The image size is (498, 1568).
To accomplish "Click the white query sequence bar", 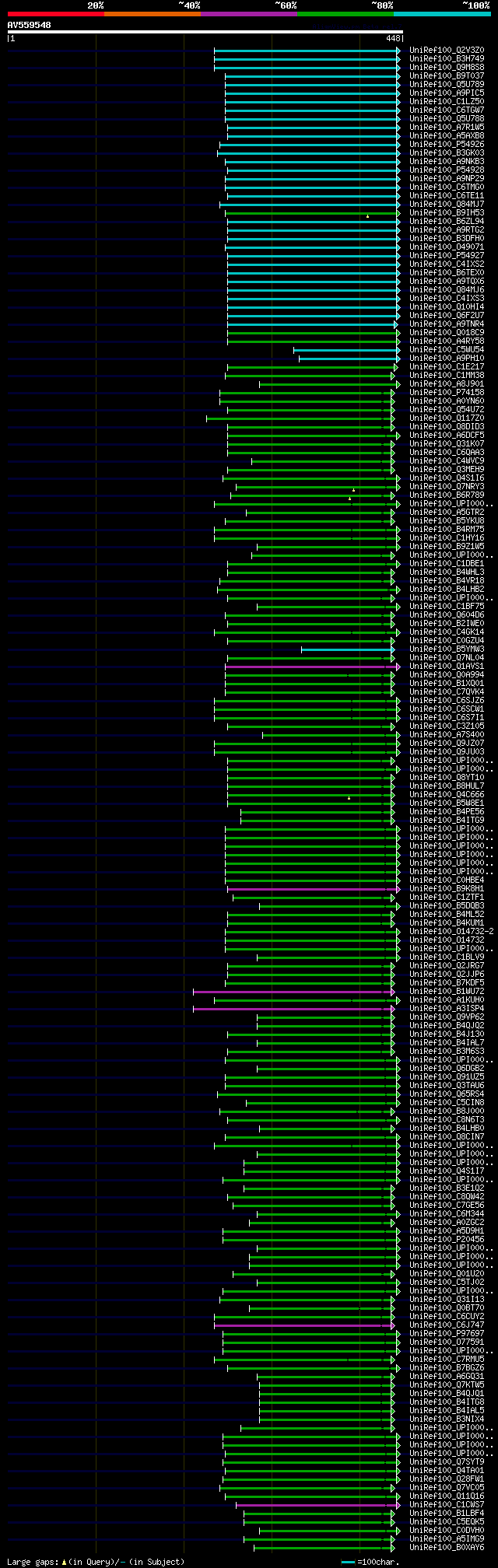I will coord(205,32).
